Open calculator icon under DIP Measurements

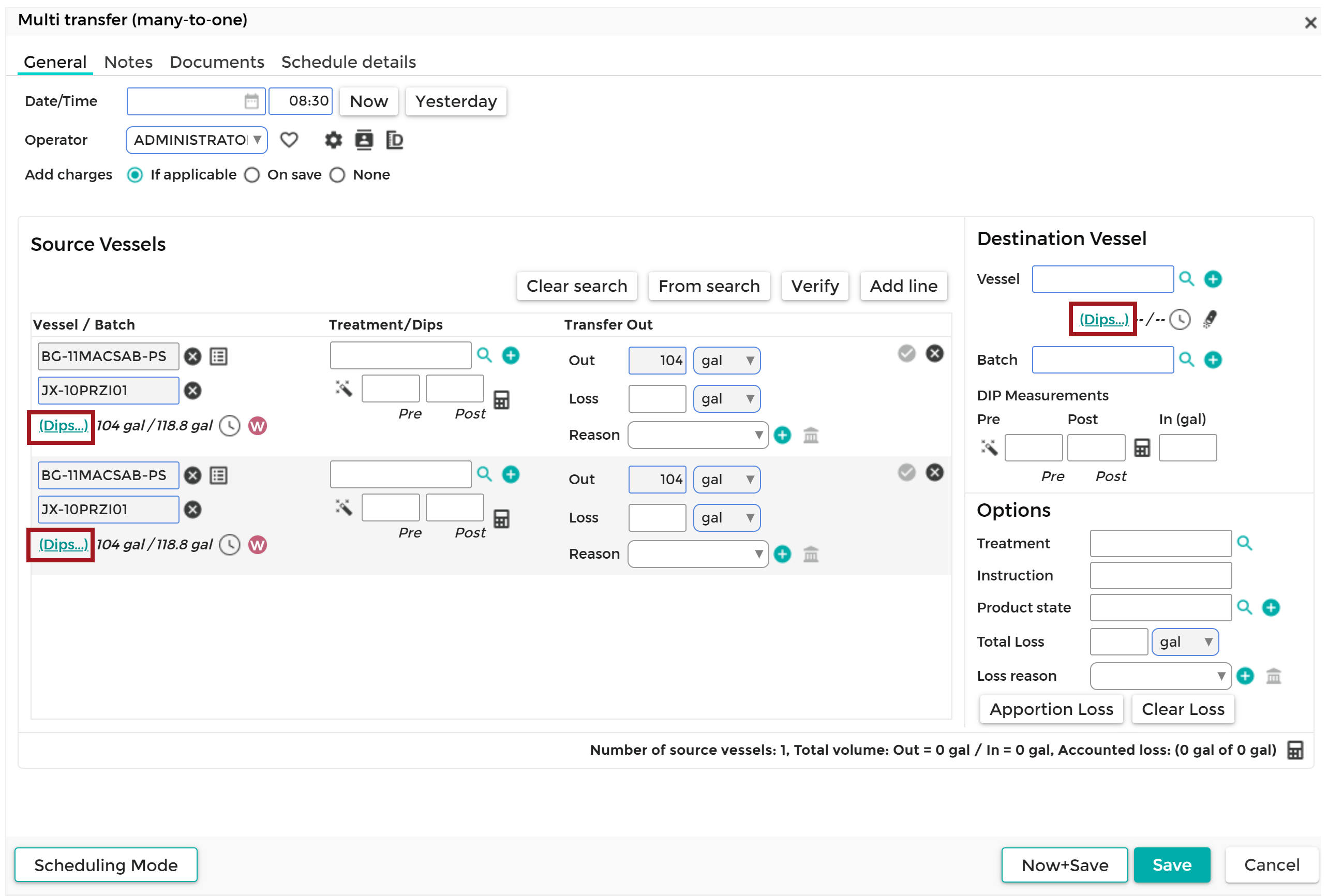tap(1142, 448)
